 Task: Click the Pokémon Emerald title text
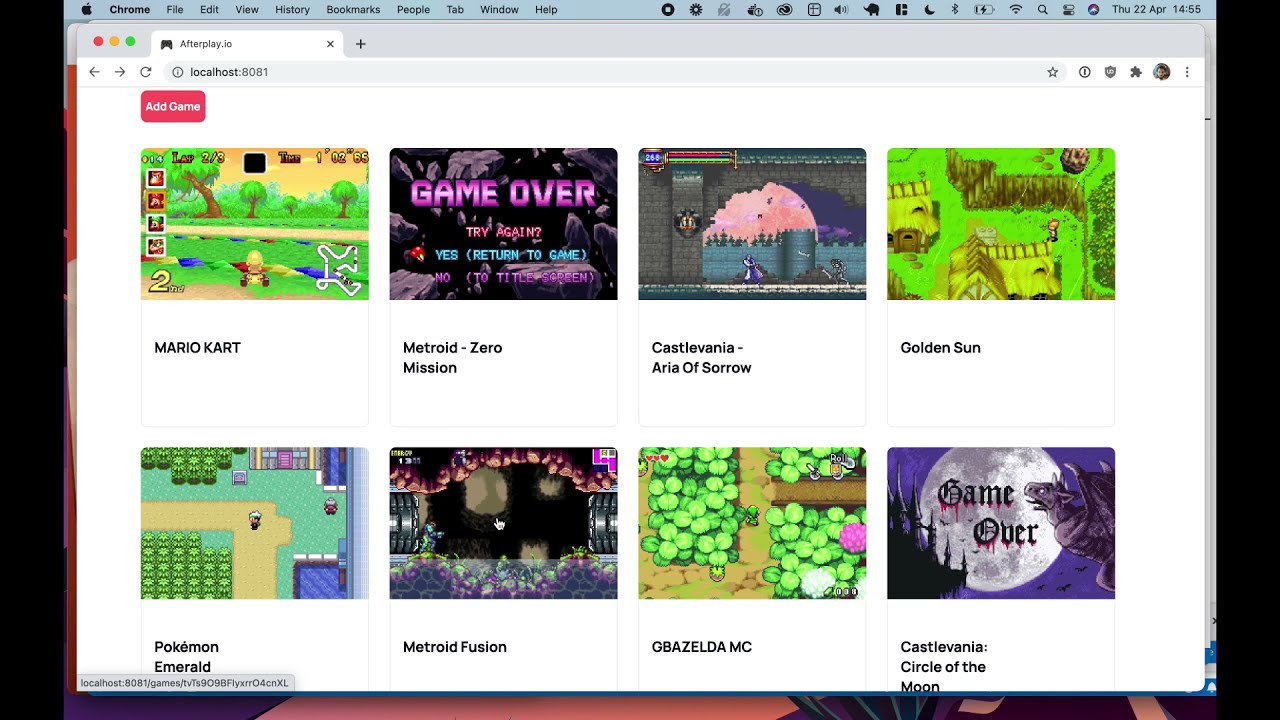pyautogui.click(x=186, y=657)
